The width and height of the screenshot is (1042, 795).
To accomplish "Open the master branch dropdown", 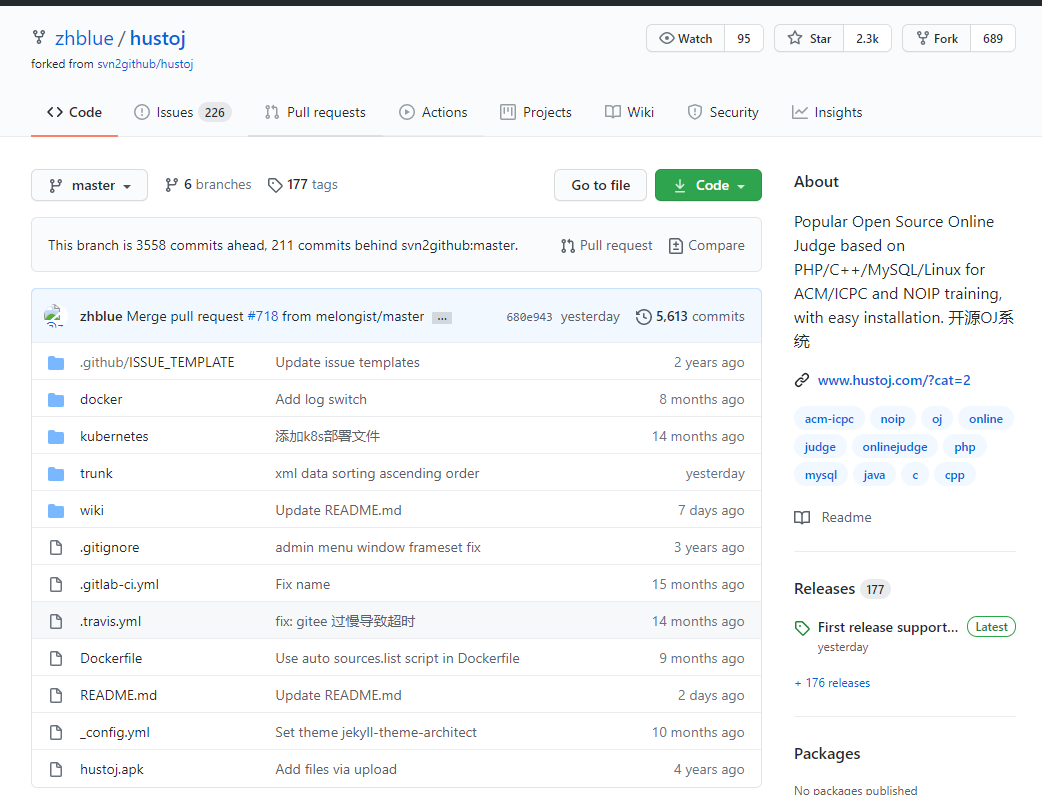I will tap(89, 185).
